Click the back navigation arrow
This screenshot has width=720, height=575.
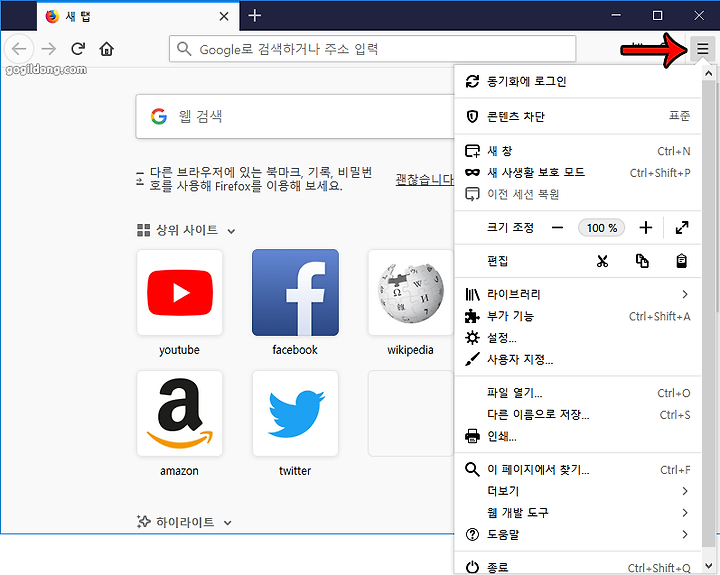click(x=19, y=49)
